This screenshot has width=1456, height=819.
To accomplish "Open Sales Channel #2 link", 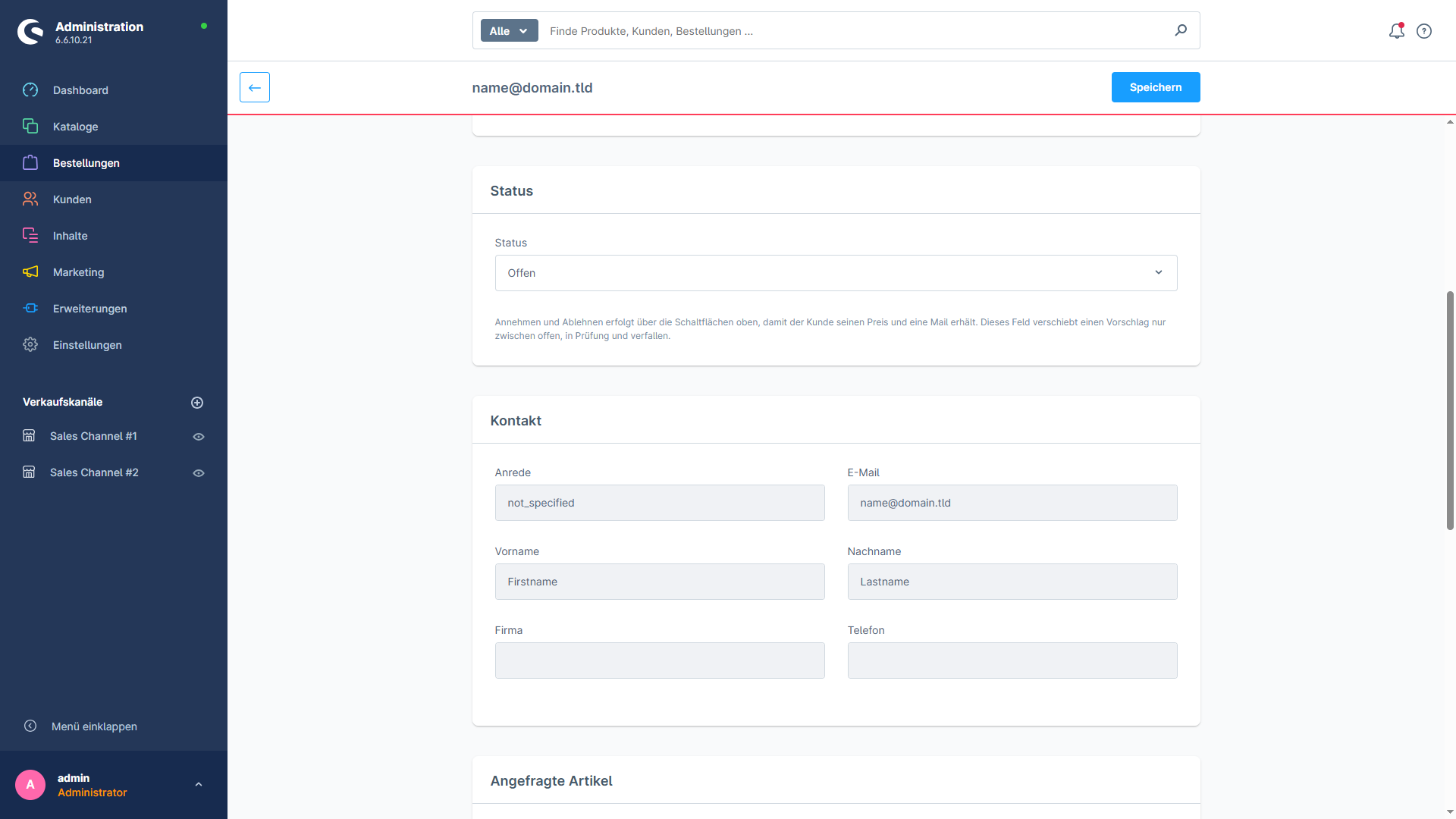I will pyautogui.click(x=94, y=472).
